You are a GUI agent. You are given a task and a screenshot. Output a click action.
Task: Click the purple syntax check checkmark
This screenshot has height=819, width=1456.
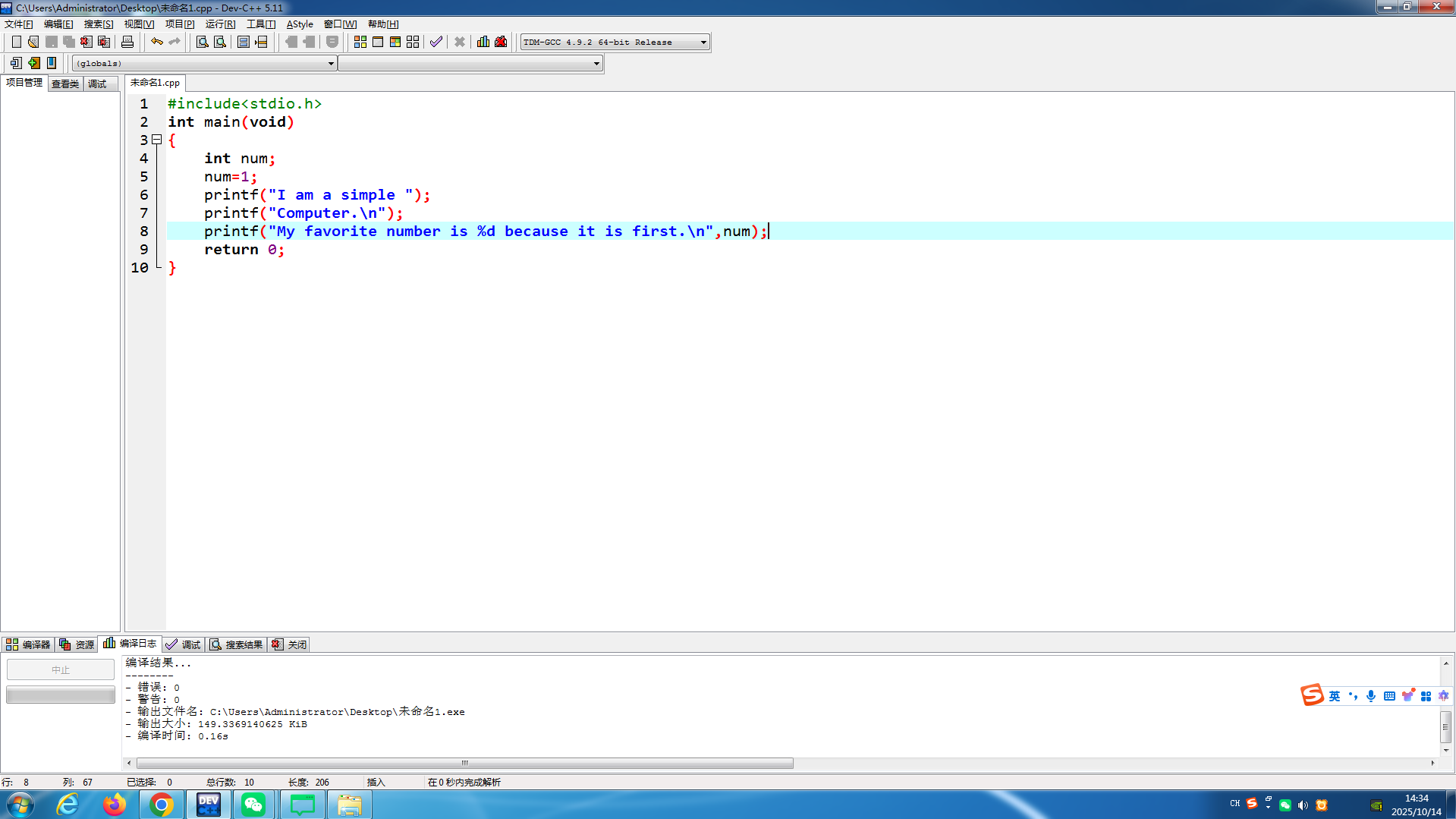[436, 42]
